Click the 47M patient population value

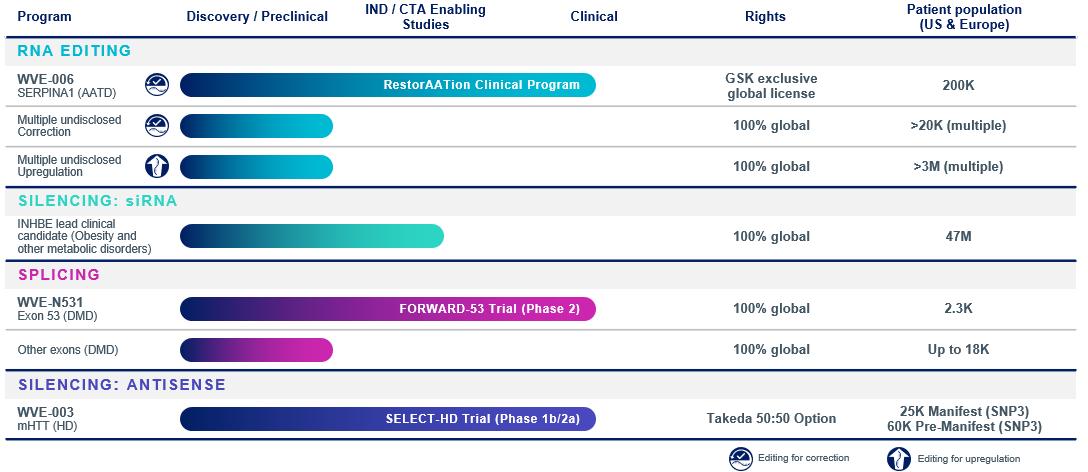pyautogui.click(x=958, y=237)
